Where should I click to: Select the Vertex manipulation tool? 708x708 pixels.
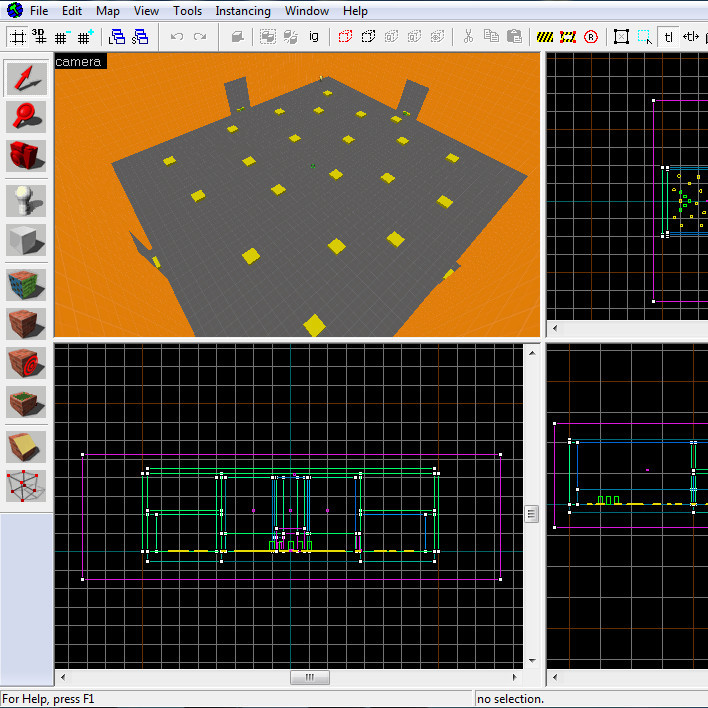pyautogui.click(x=26, y=485)
